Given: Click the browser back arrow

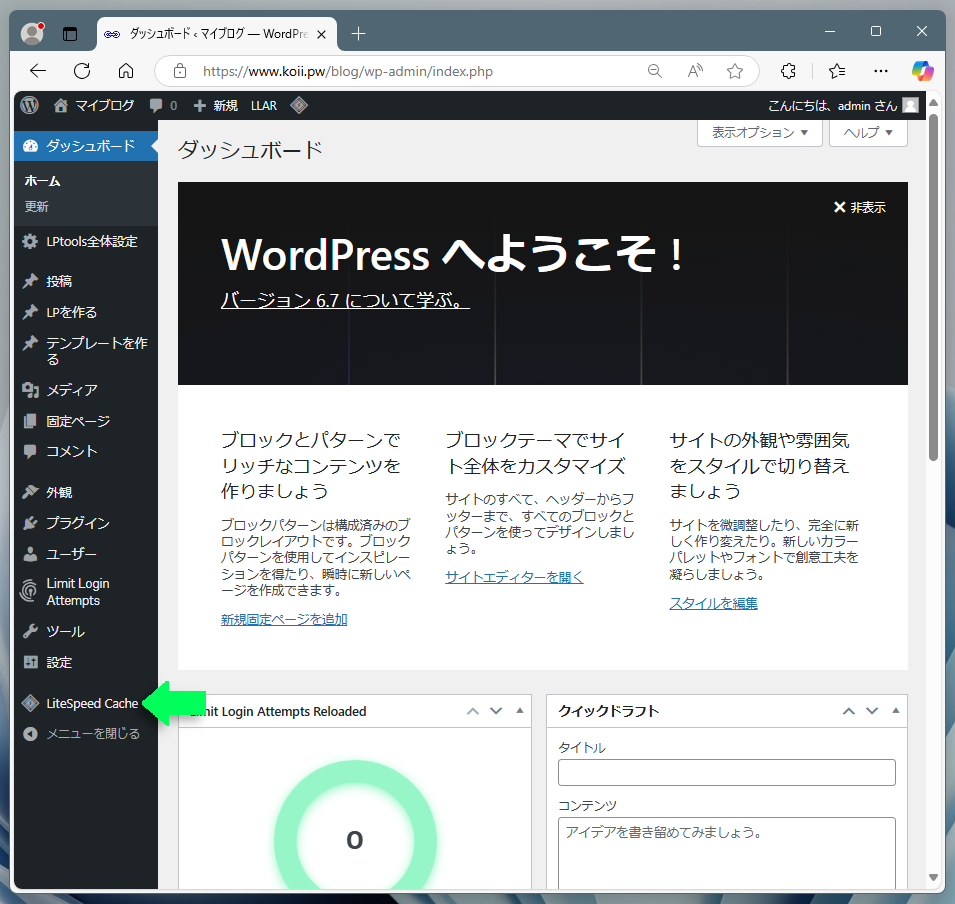Looking at the screenshot, I should point(38,71).
